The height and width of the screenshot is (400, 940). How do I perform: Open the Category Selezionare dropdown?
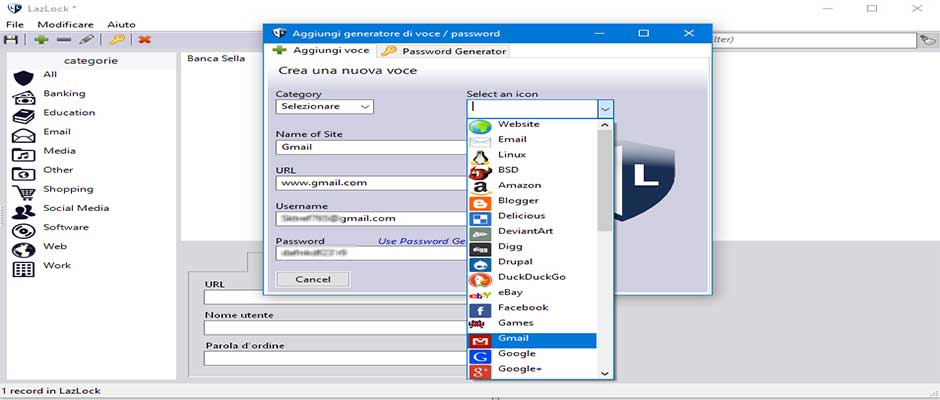324,107
